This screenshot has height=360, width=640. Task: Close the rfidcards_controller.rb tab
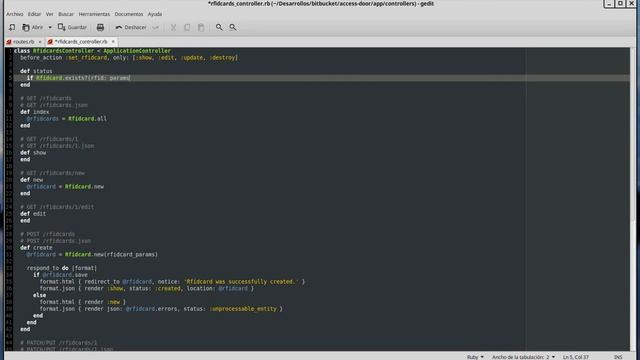(113, 42)
